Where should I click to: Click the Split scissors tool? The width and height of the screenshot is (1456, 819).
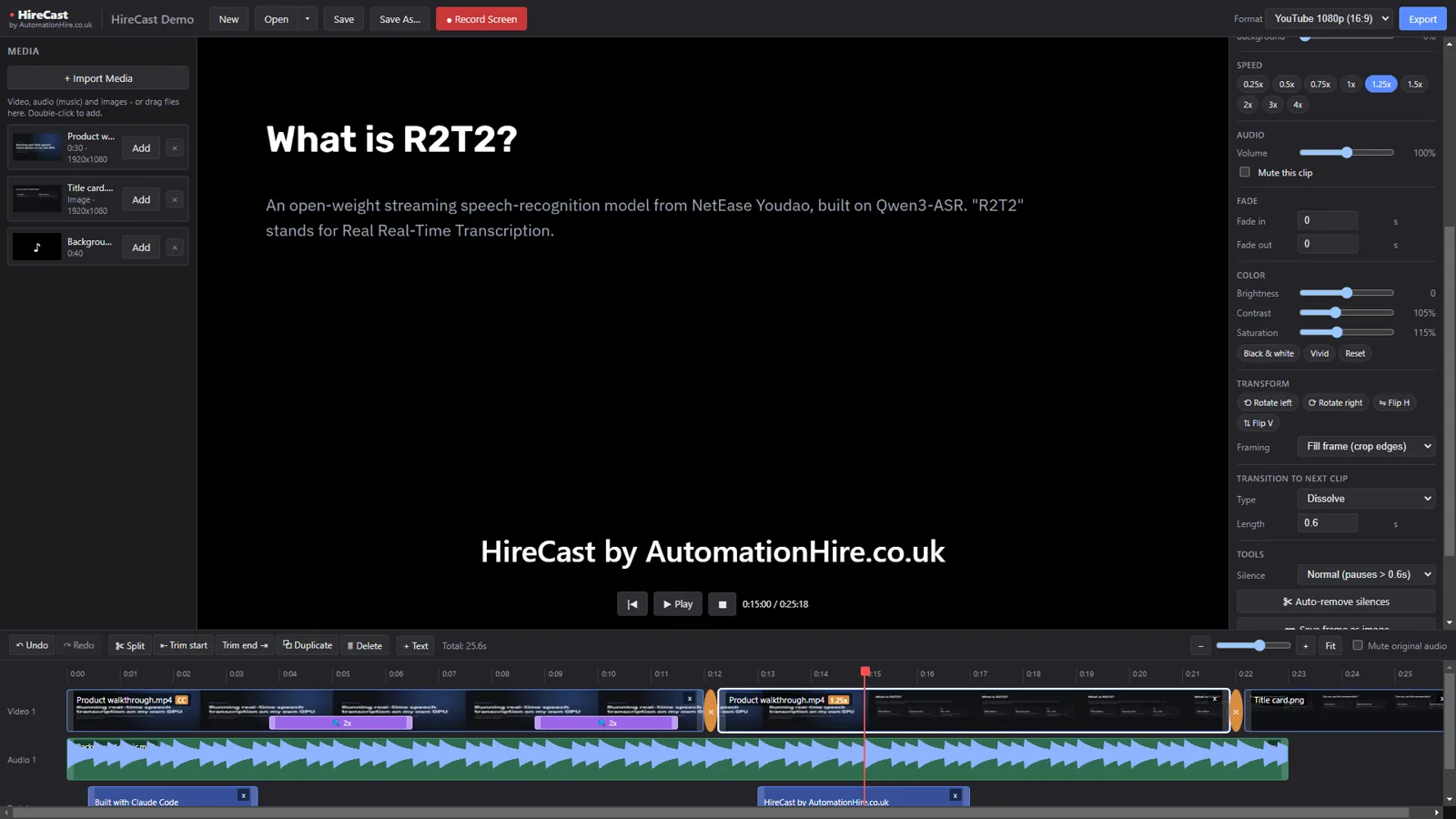point(129,645)
